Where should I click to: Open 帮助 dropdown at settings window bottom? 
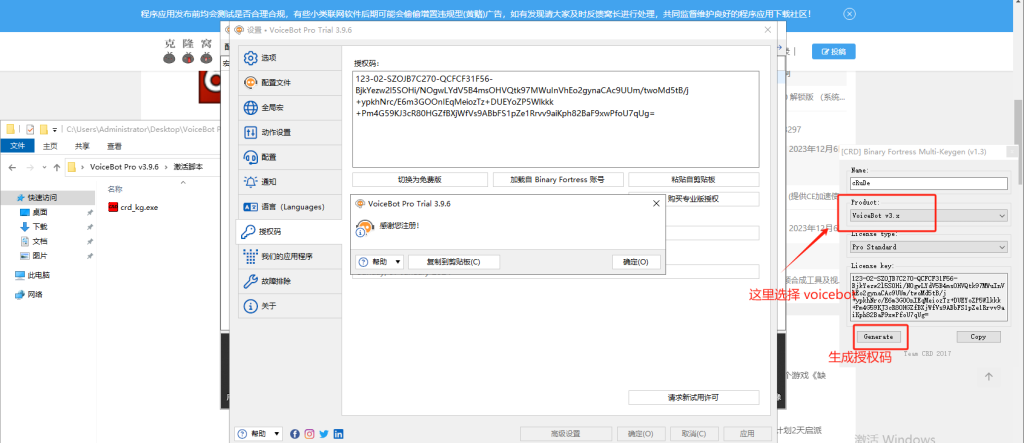[259, 434]
